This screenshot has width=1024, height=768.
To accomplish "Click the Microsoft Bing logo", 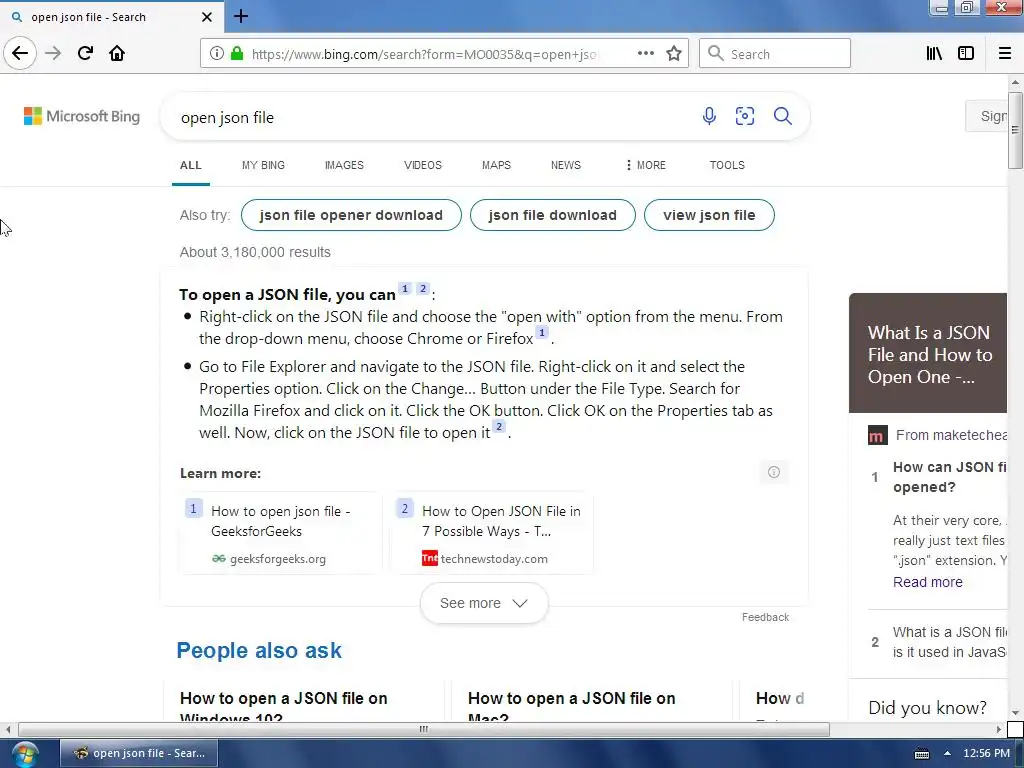I will [x=82, y=116].
